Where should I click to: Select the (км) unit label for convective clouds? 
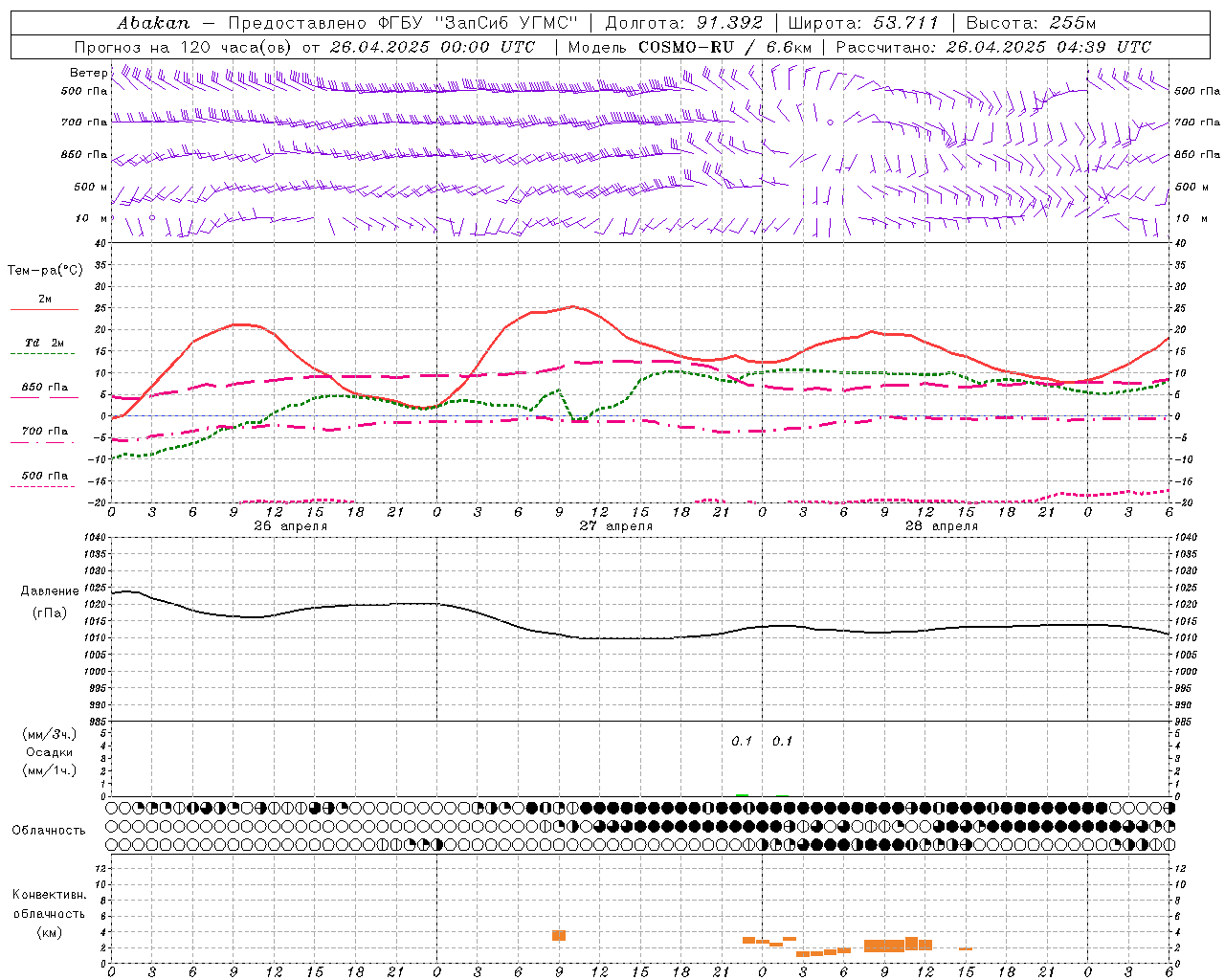pos(49,932)
